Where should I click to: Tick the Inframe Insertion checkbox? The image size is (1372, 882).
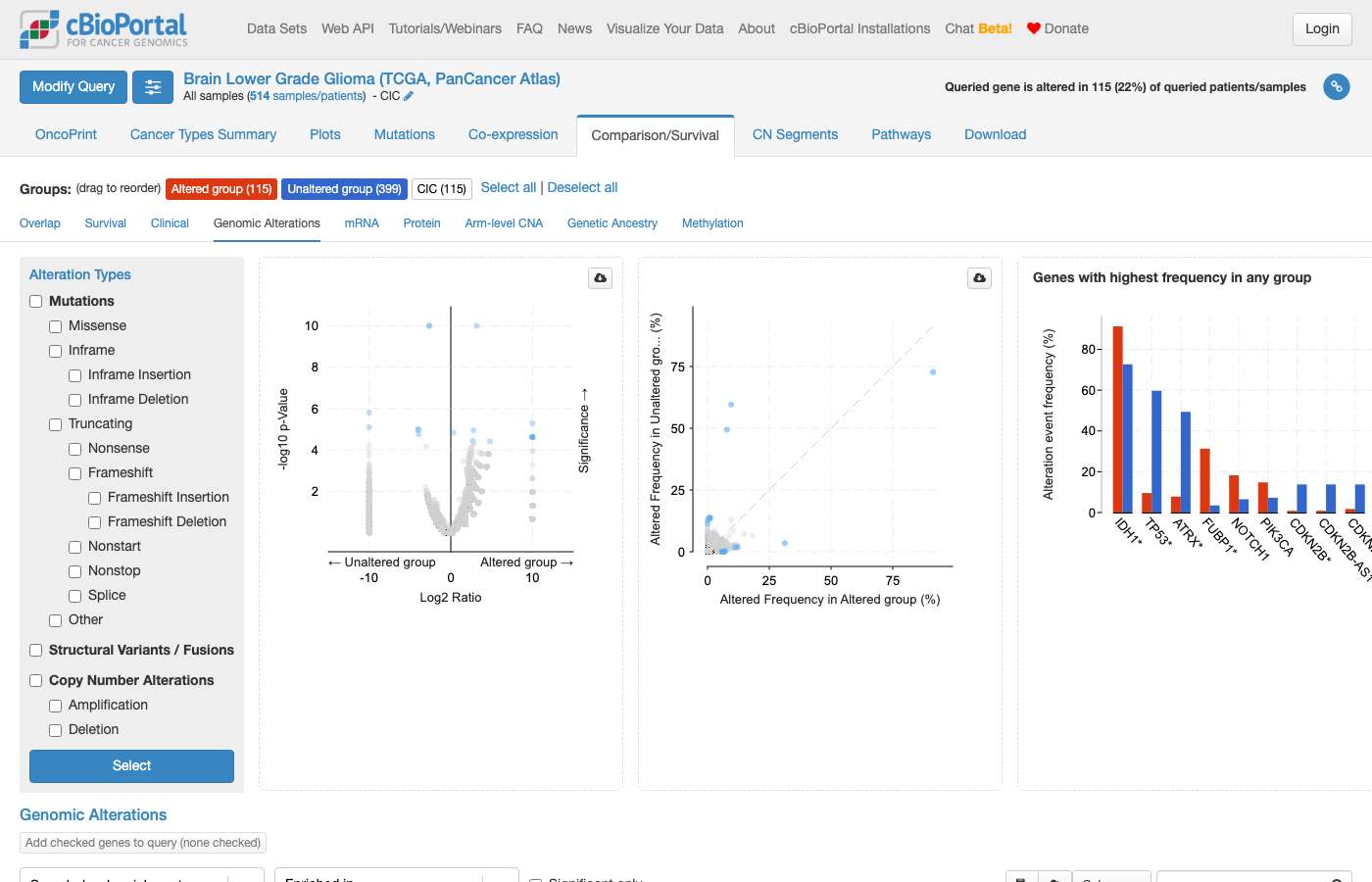75,375
